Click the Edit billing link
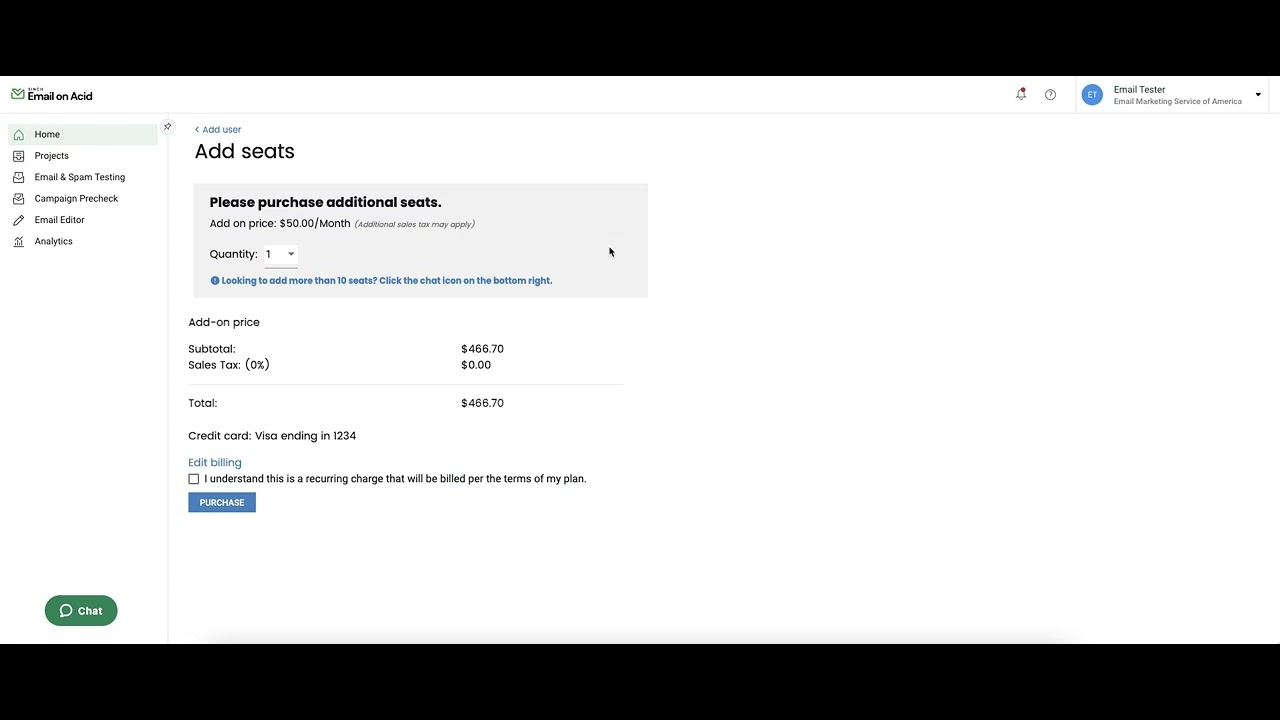This screenshot has height=720, width=1280. (x=215, y=463)
